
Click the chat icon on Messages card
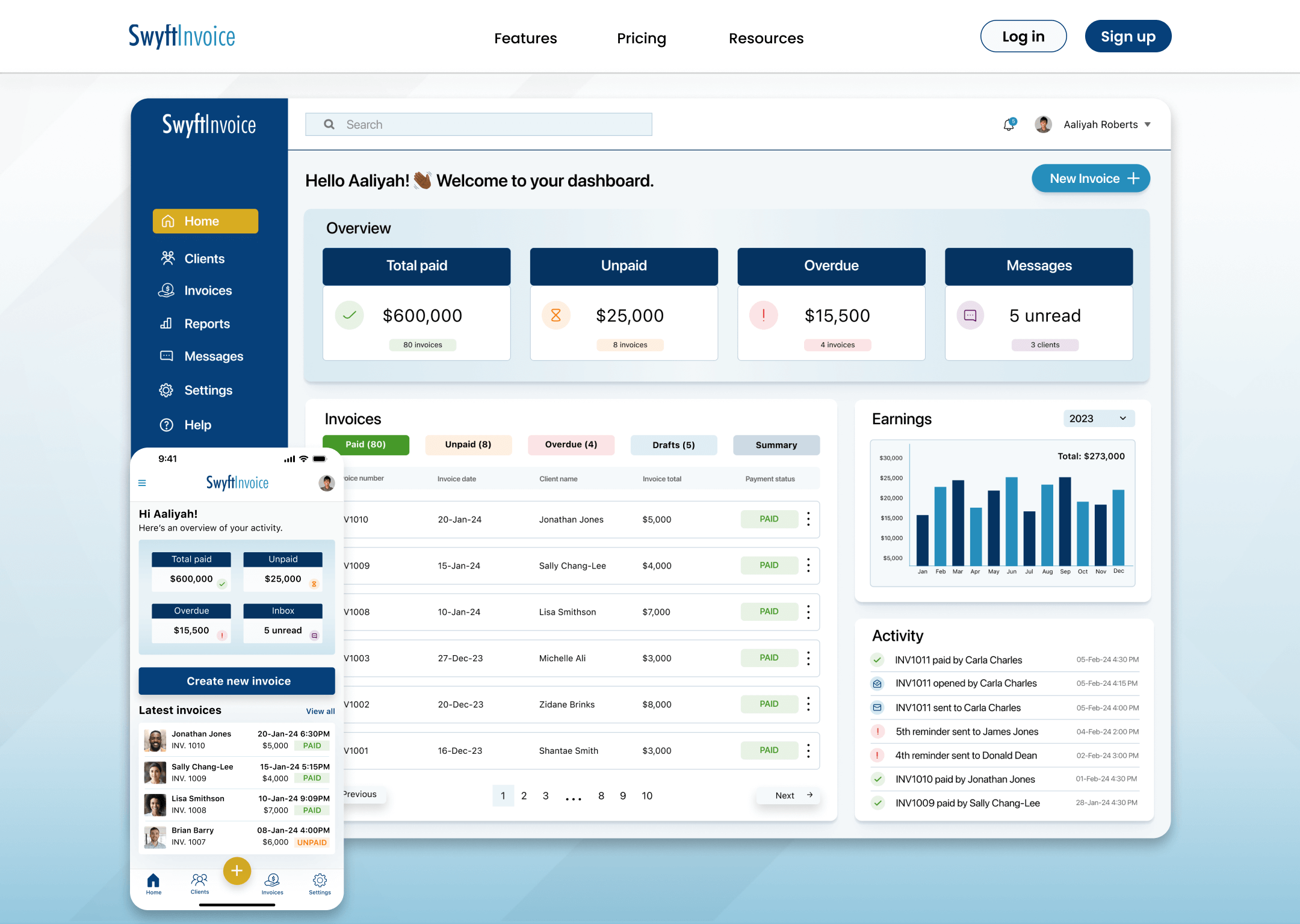970,315
